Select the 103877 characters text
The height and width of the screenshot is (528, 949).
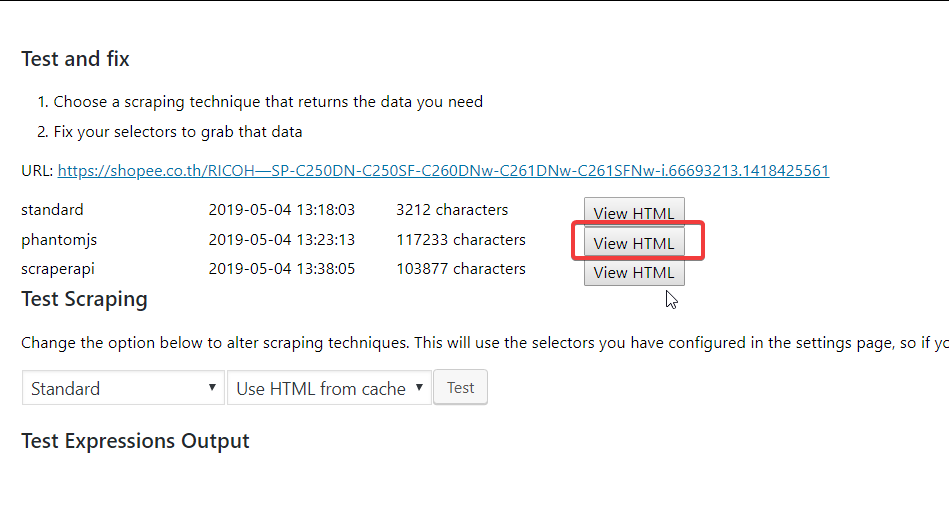(461, 269)
